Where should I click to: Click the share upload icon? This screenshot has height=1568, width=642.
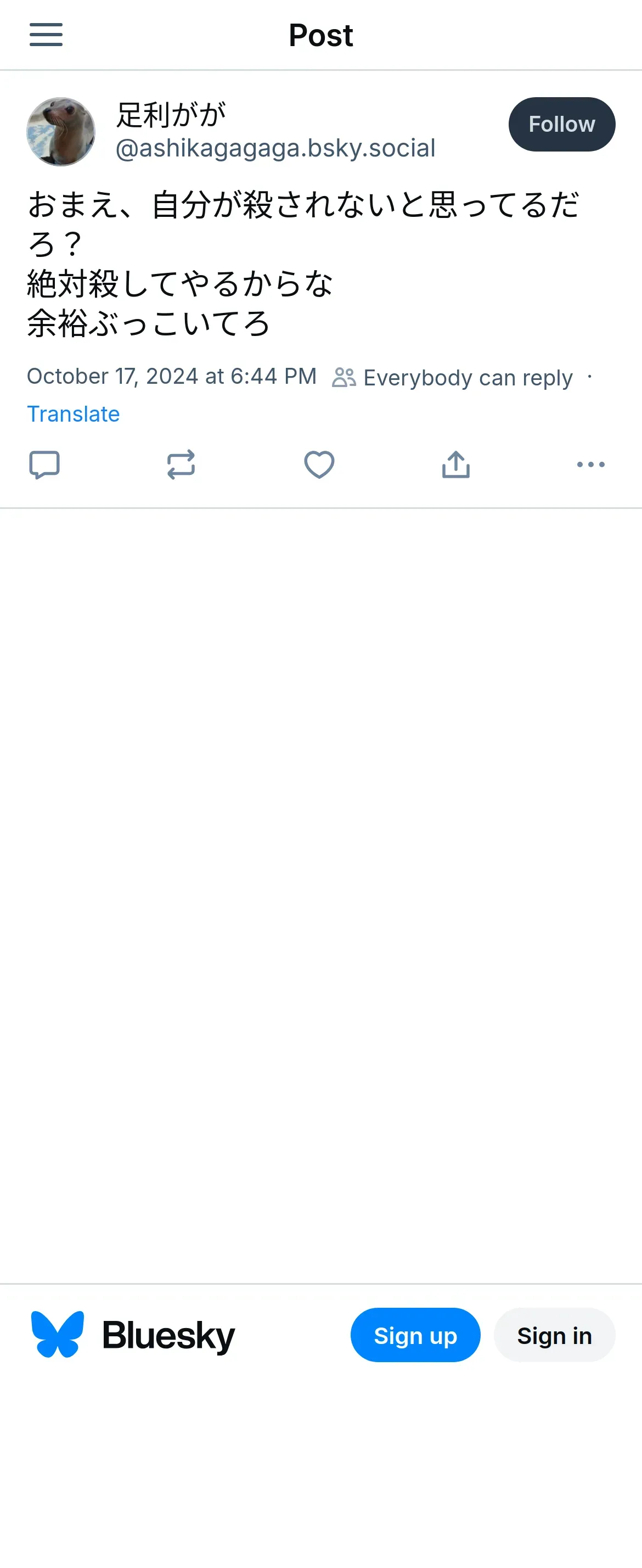pyautogui.click(x=456, y=465)
